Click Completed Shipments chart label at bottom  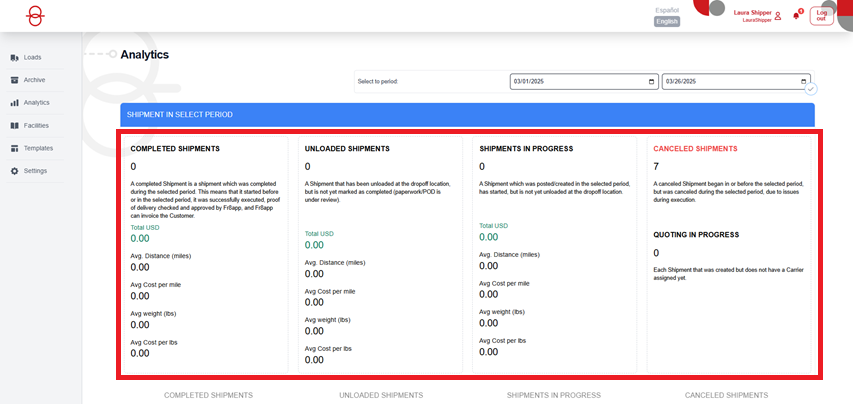(x=208, y=395)
